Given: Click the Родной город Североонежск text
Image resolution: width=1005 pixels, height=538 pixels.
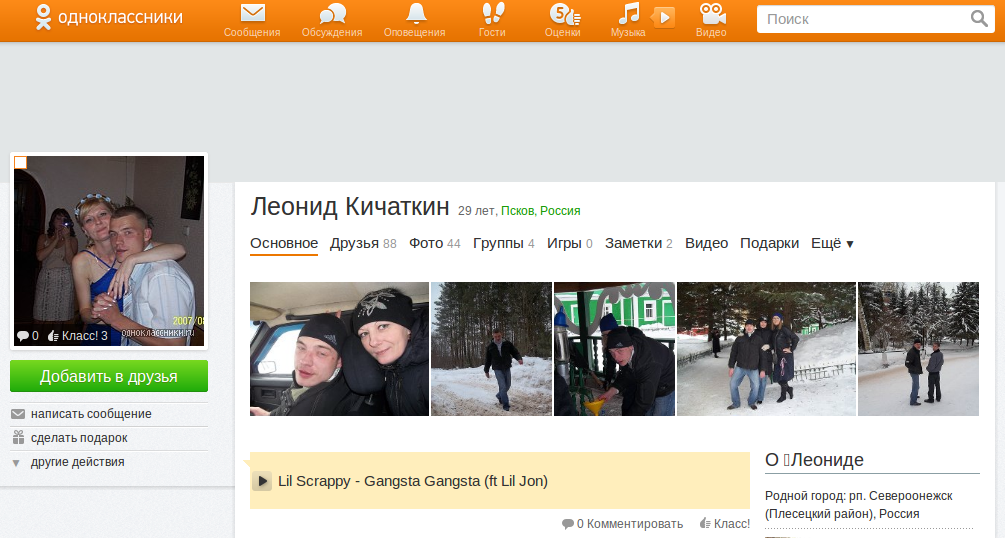Looking at the screenshot, I should [x=859, y=505].
